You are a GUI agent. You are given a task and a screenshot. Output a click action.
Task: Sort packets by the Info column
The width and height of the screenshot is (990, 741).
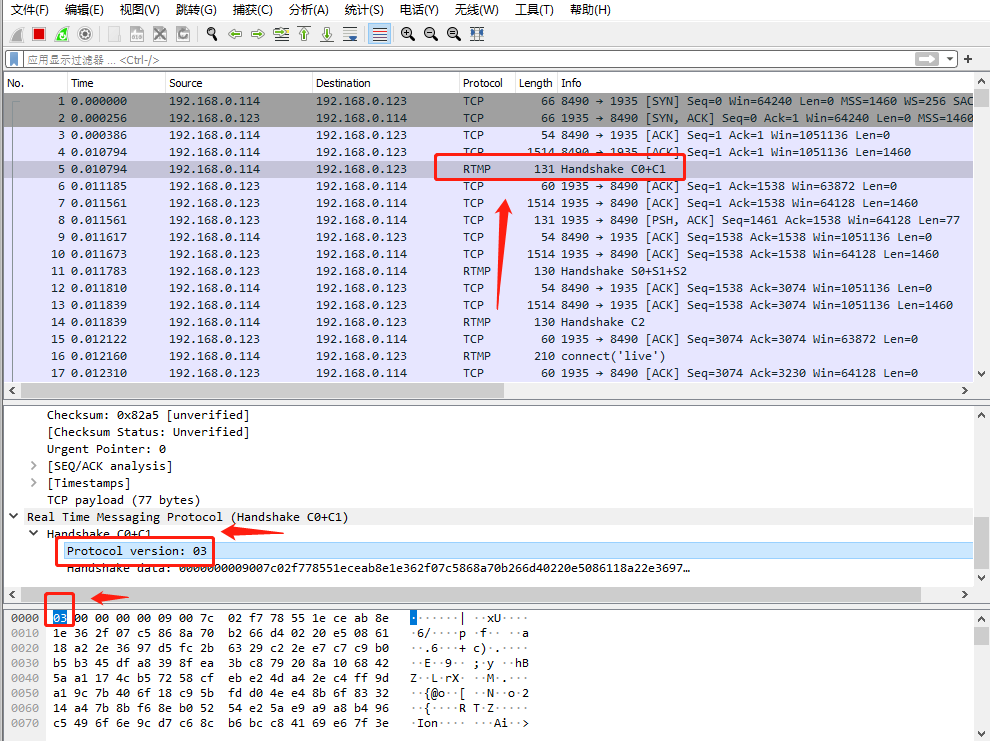click(x=765, y=83)
